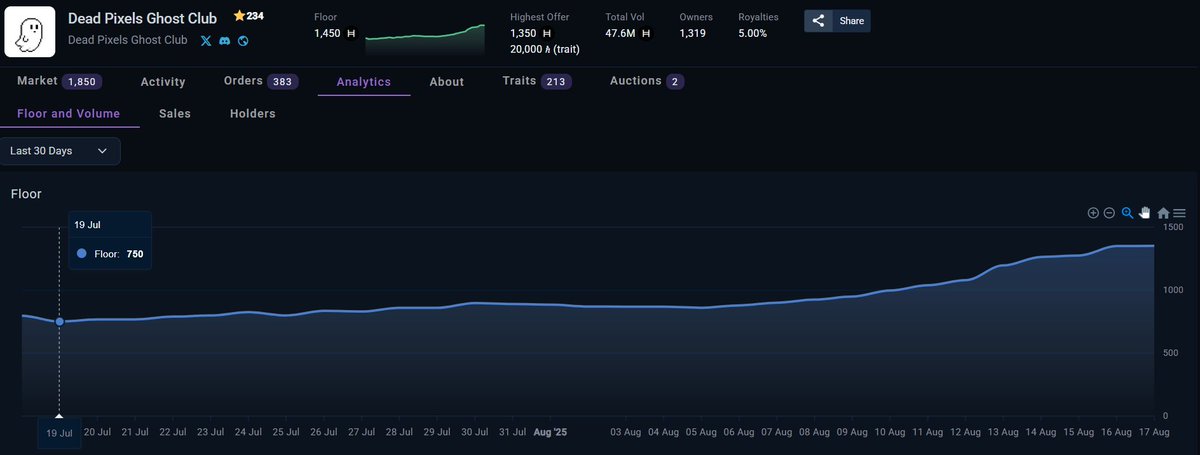This screenshot has width=1200, height=455.
Task: Click the chart zoom out minus icon
Action: pos(1109,213)
